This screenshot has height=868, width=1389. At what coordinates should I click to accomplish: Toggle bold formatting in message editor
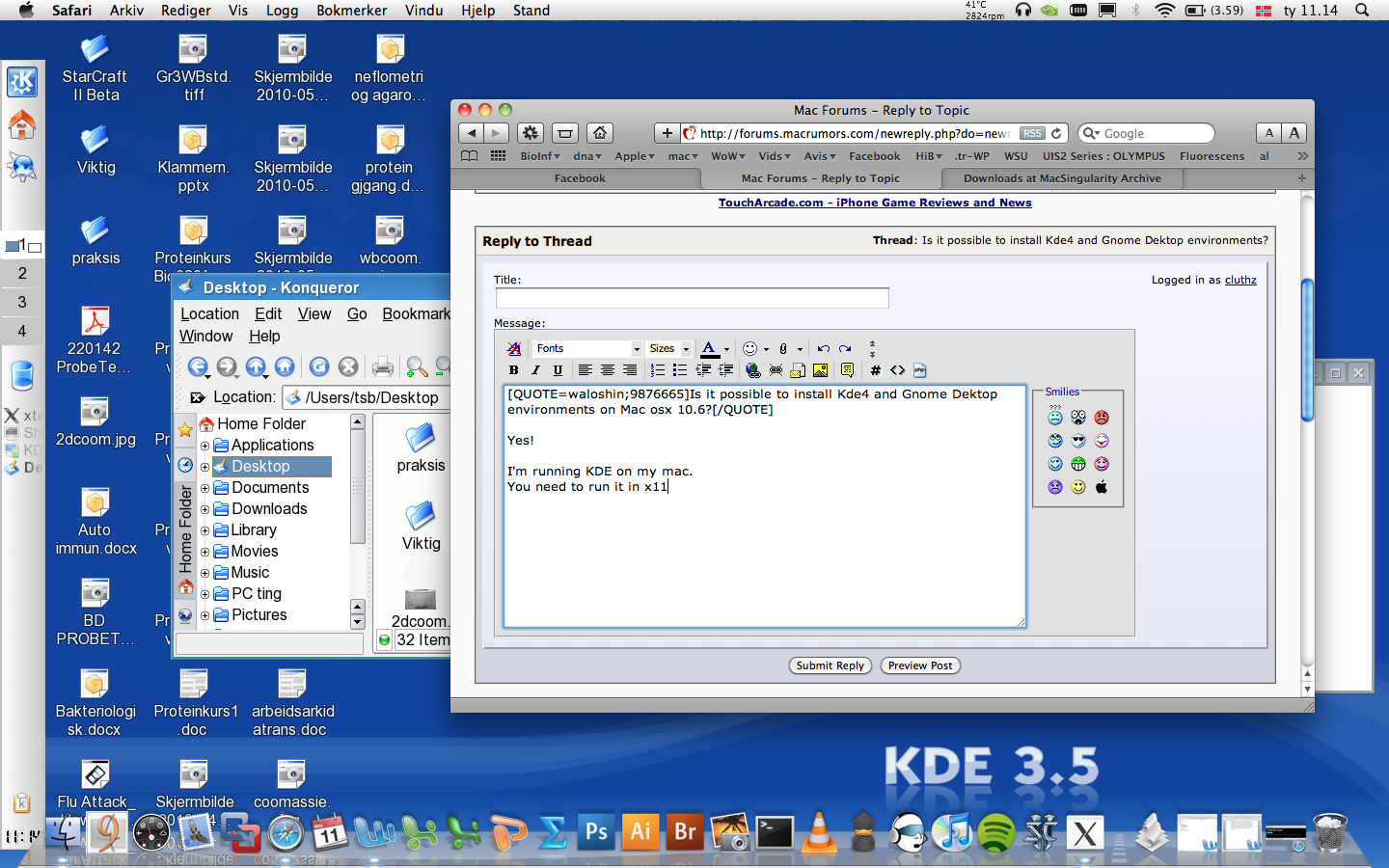[x=513, y=370]
